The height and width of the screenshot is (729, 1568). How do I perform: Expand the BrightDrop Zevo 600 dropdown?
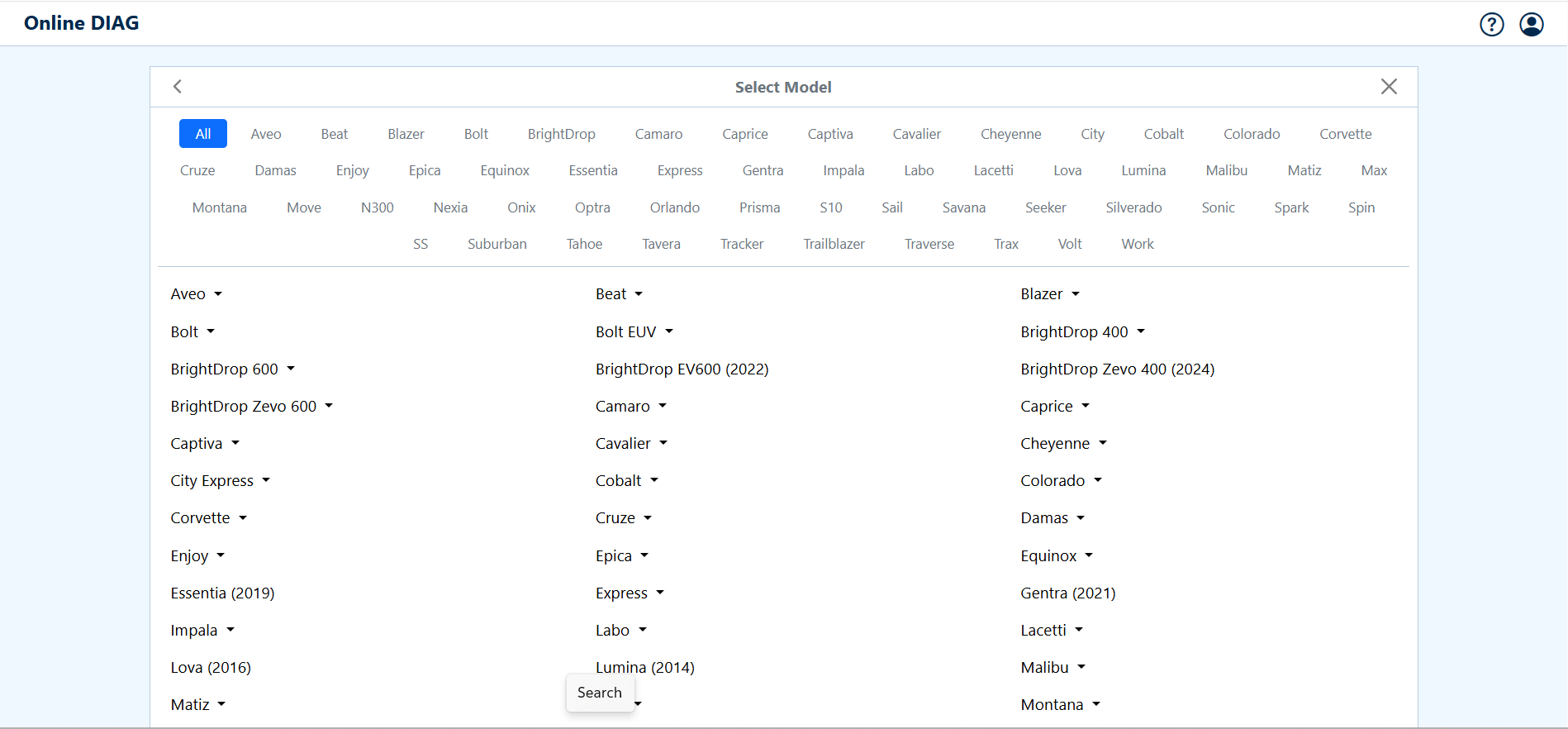click(x=252, y=406)
